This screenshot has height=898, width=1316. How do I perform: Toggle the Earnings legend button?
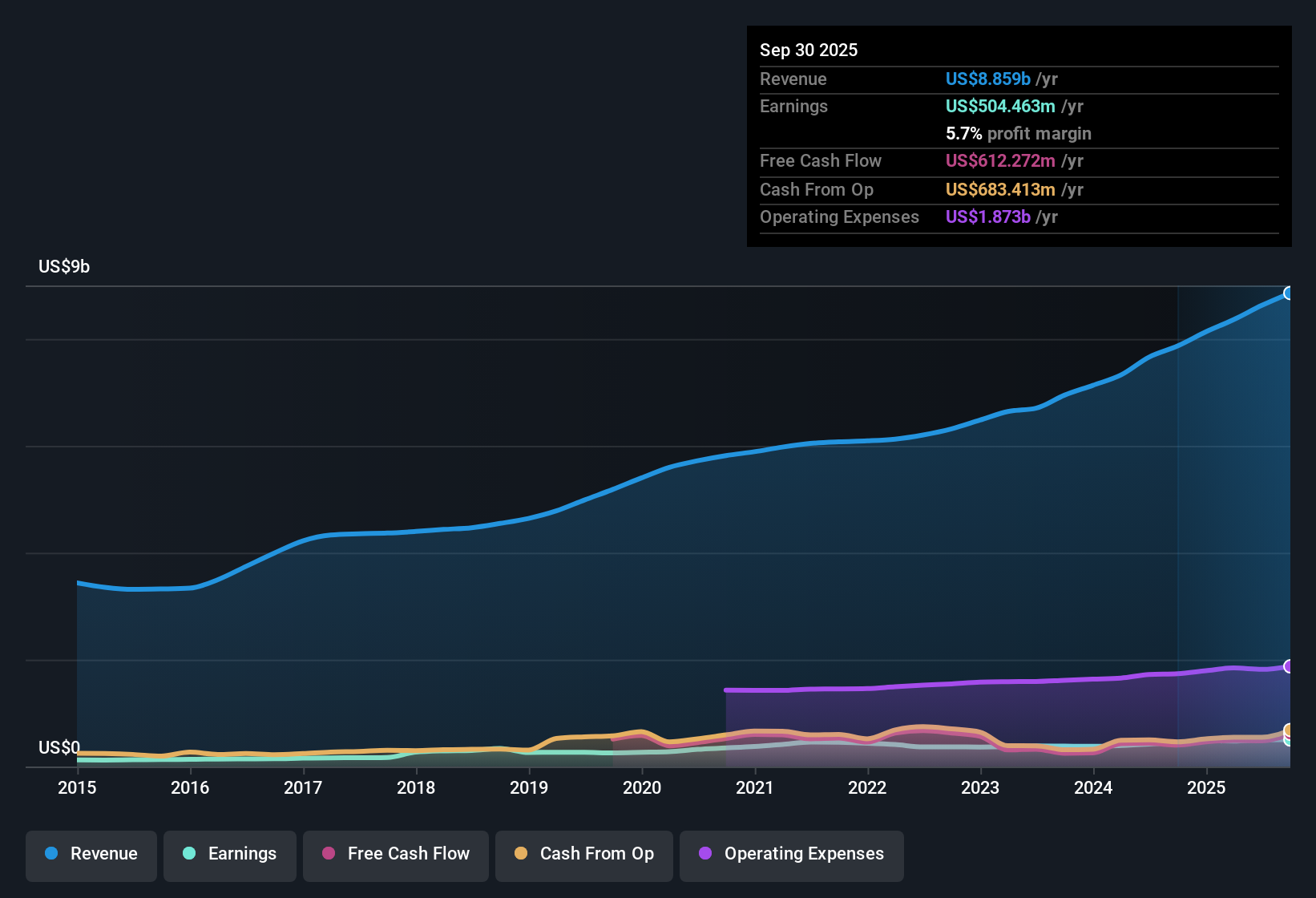point(230,855)
